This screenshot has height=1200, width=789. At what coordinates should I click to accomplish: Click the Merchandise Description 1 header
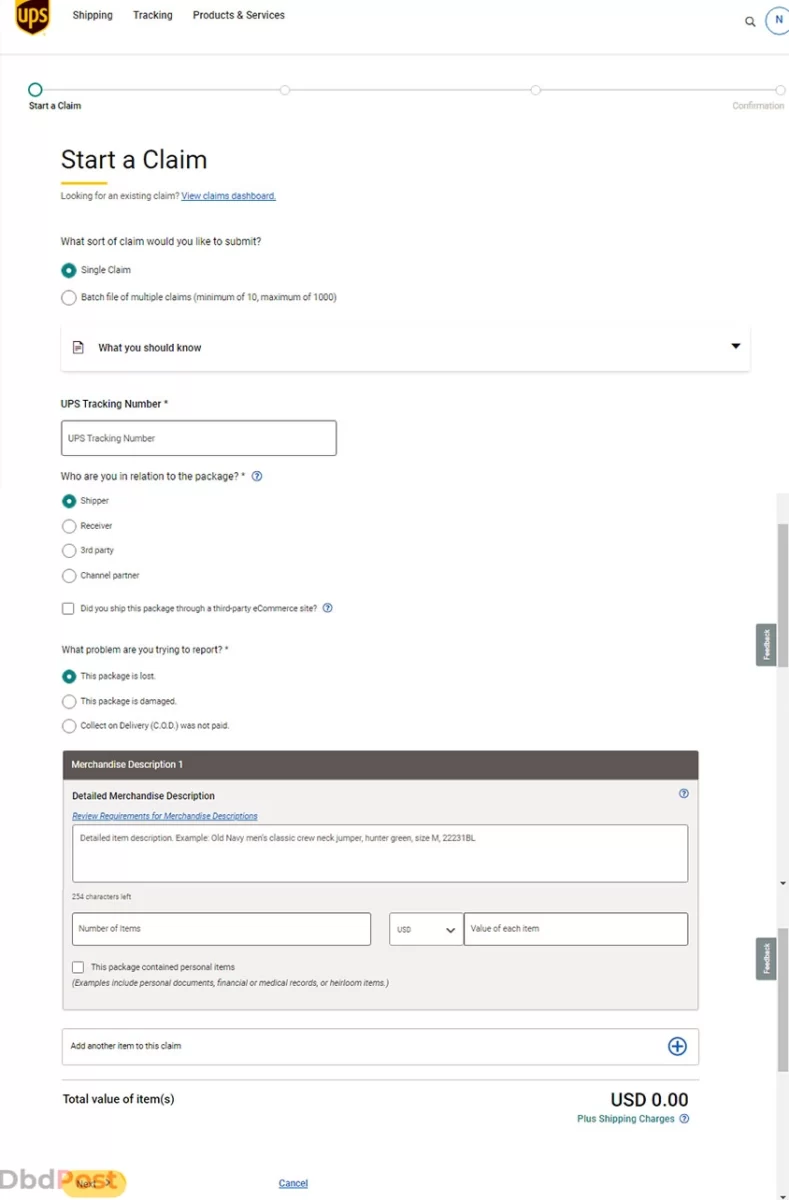pyautogui.click(x=380, y=764)
